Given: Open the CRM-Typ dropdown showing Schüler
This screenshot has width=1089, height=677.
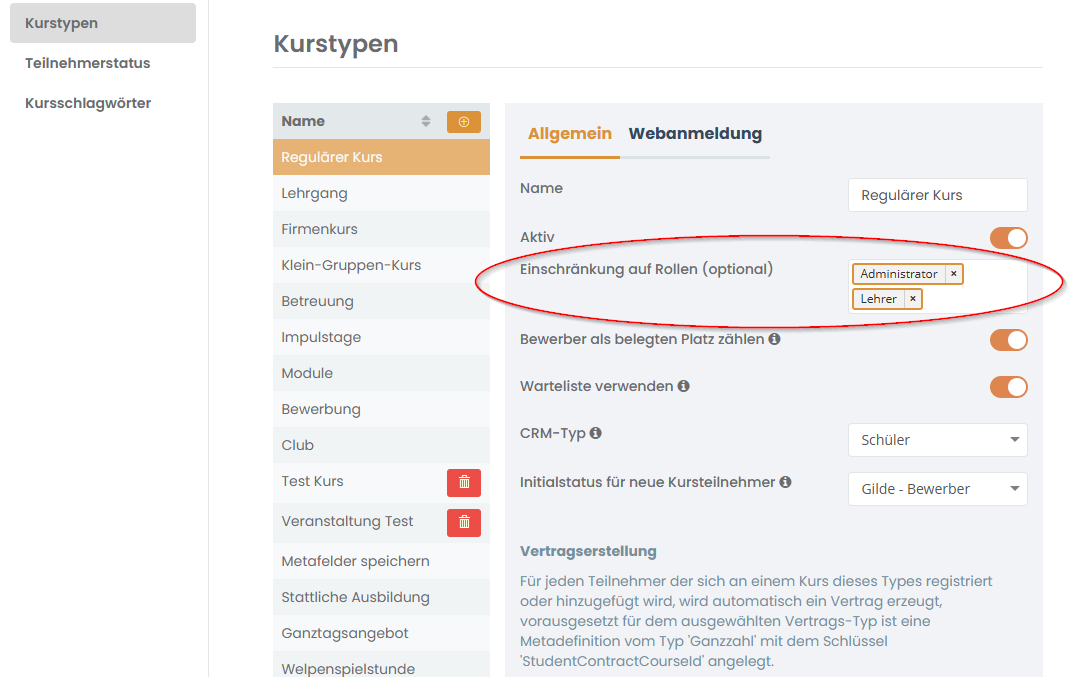Looking at the screenshot, I should coord(938,440).
